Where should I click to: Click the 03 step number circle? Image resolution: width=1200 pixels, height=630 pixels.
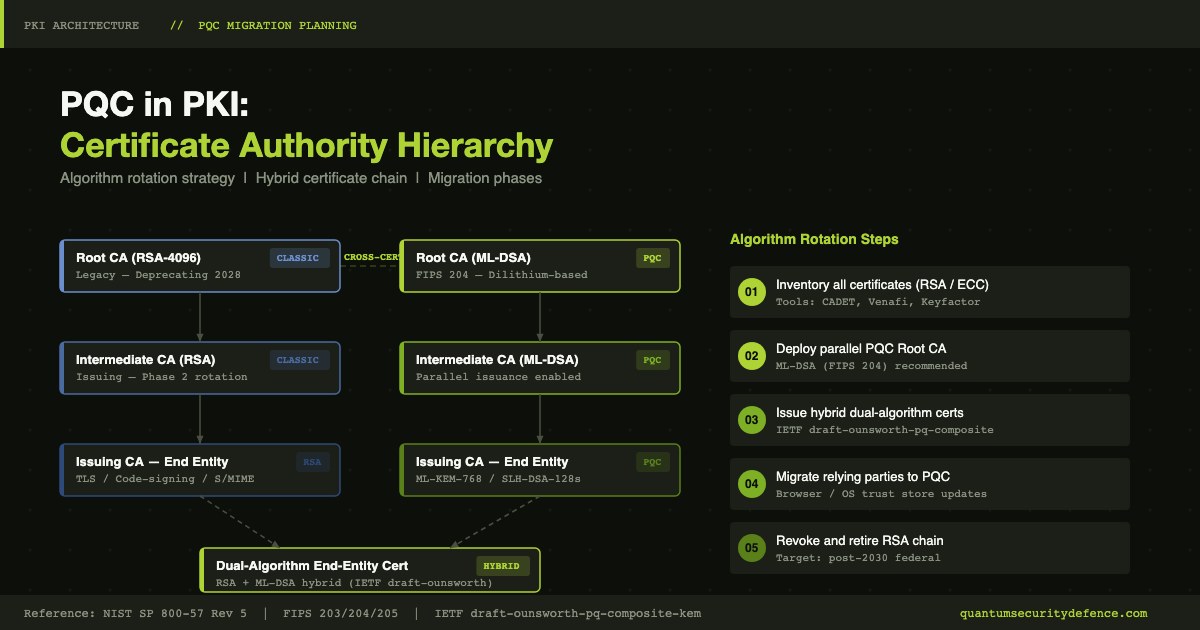point(751,420)
